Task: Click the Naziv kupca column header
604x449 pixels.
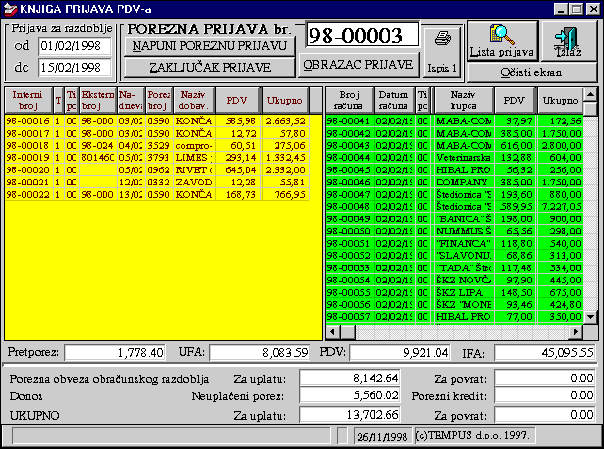Action: [463, 101]
